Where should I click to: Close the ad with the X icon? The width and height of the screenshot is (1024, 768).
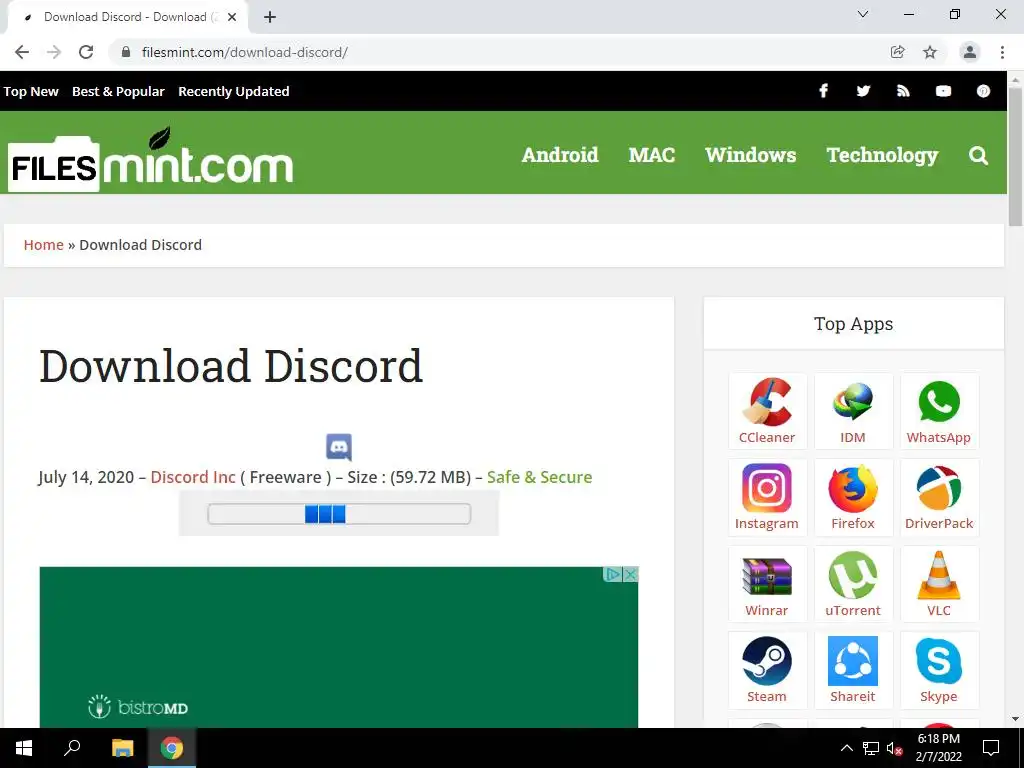[x=630, y=575]
